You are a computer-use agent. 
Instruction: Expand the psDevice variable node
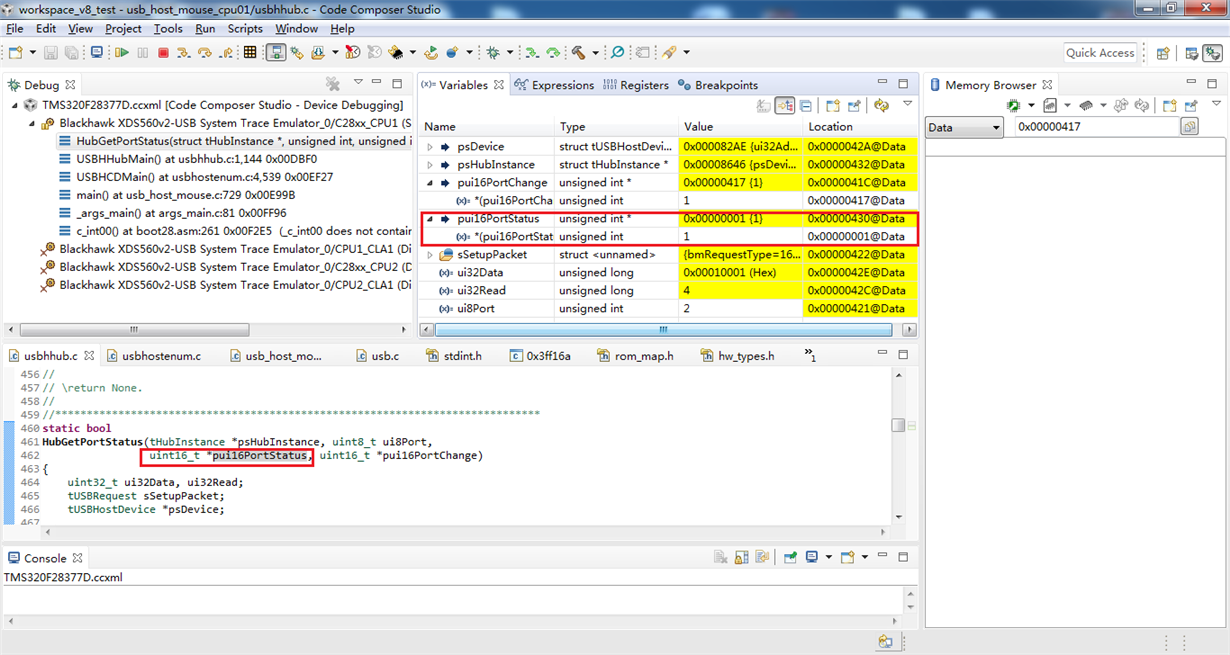[430, 147]
